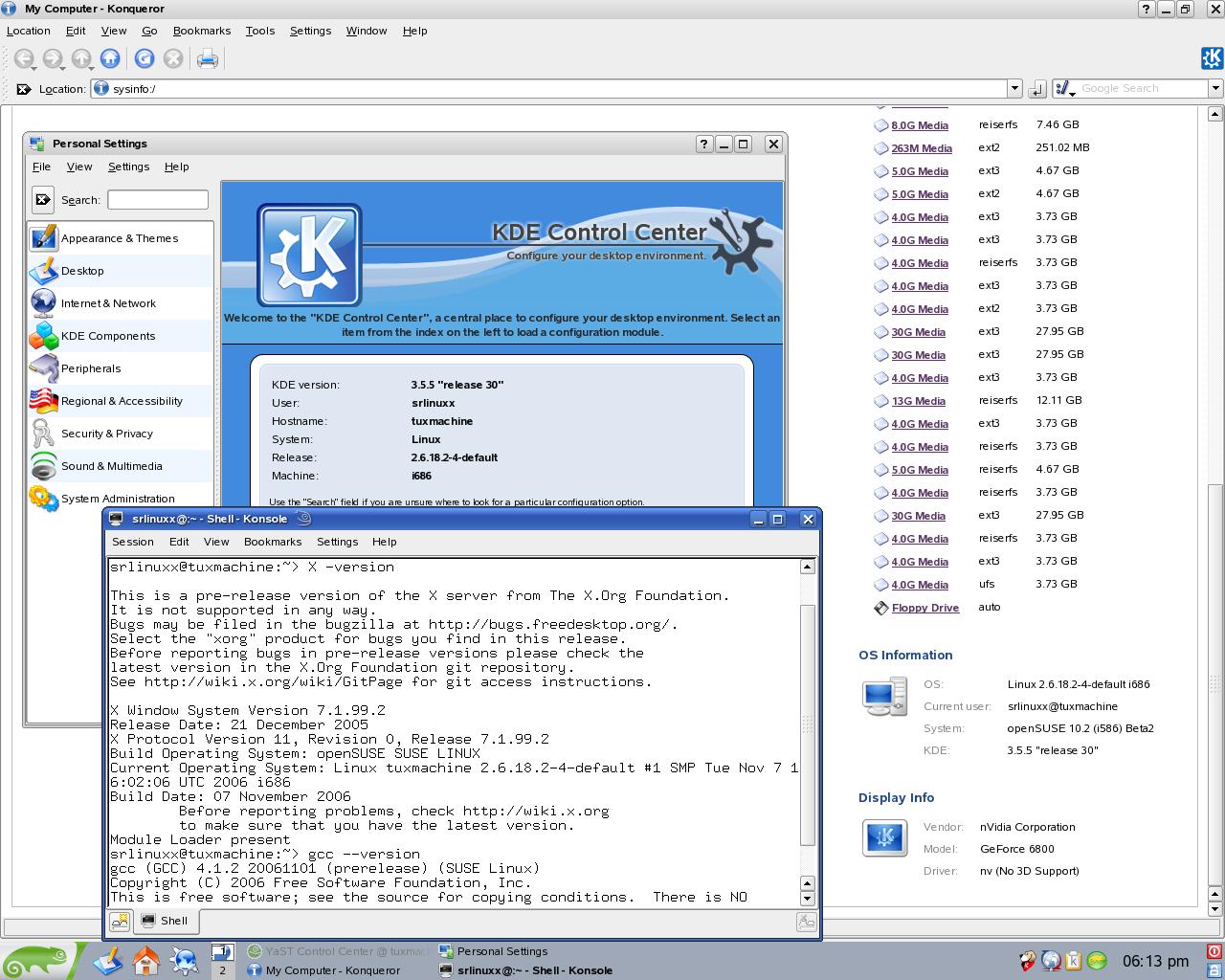The height and width of the screenshot is (980, 1225).
Task: Click the Personal Settings search input
Action: (158, 199)
